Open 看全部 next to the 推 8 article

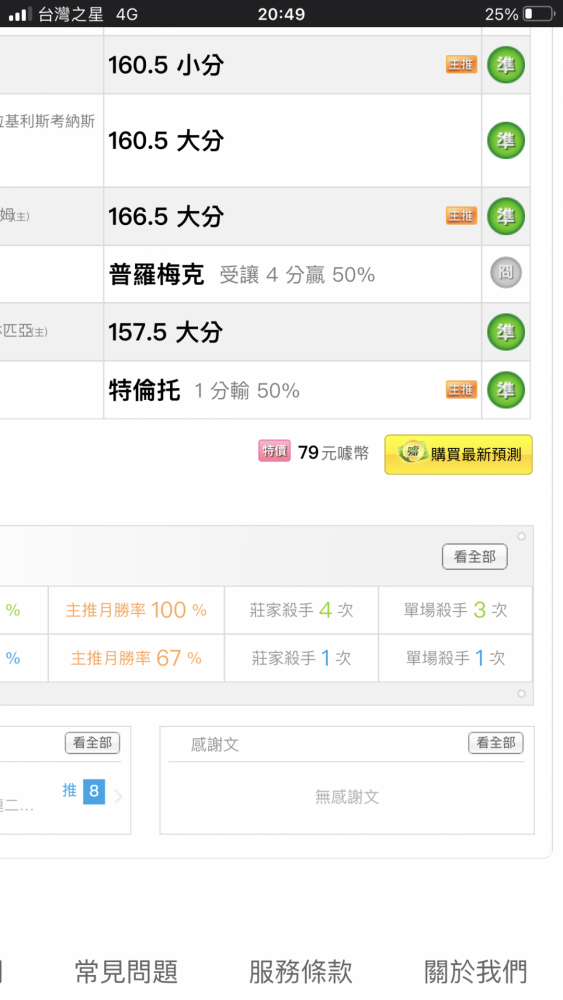[92, 742]
